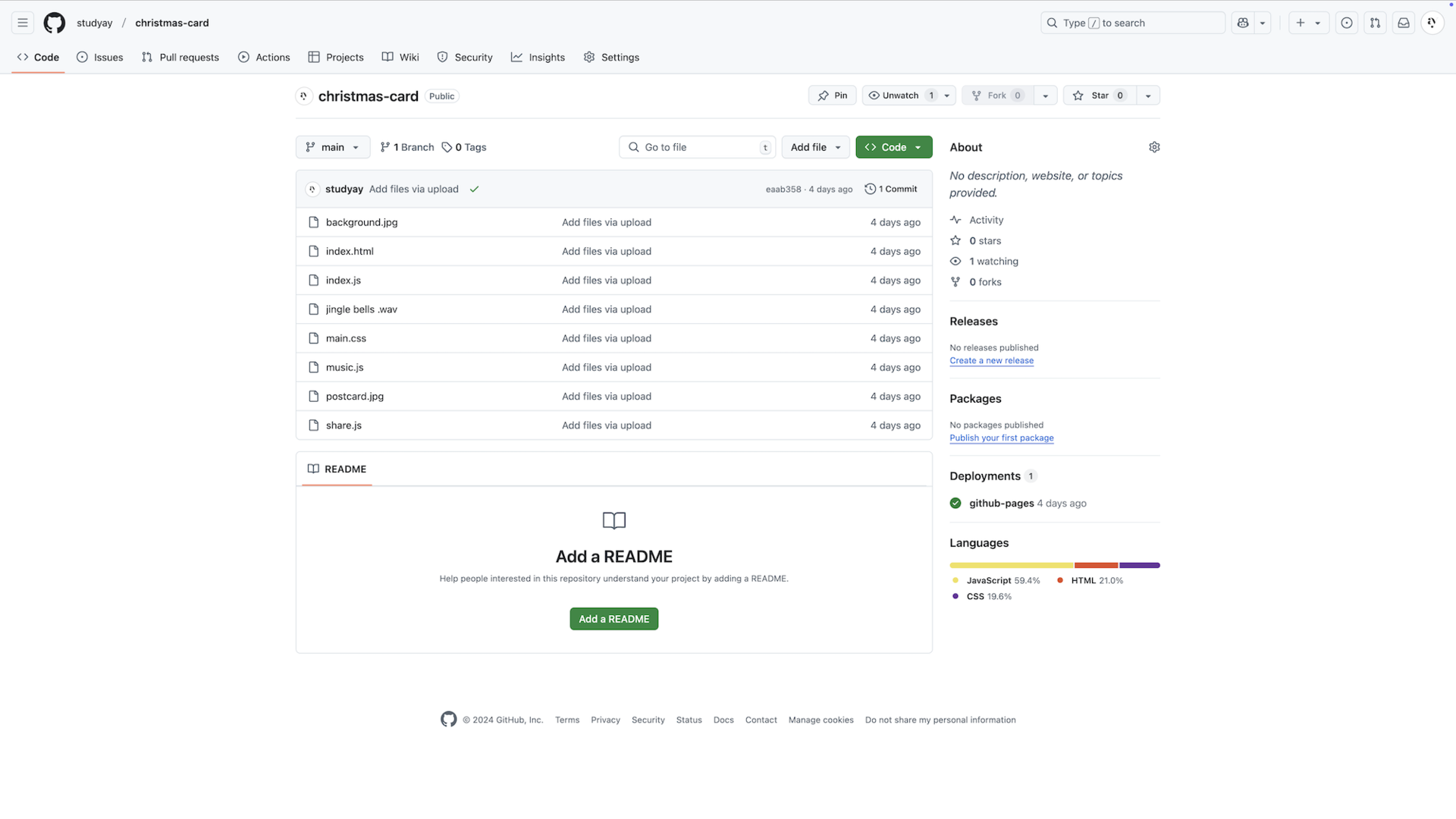The width and height of the screenshot is (1456, 819).
Task: Switch to the Pull requests tab
Action: (180, 57)
